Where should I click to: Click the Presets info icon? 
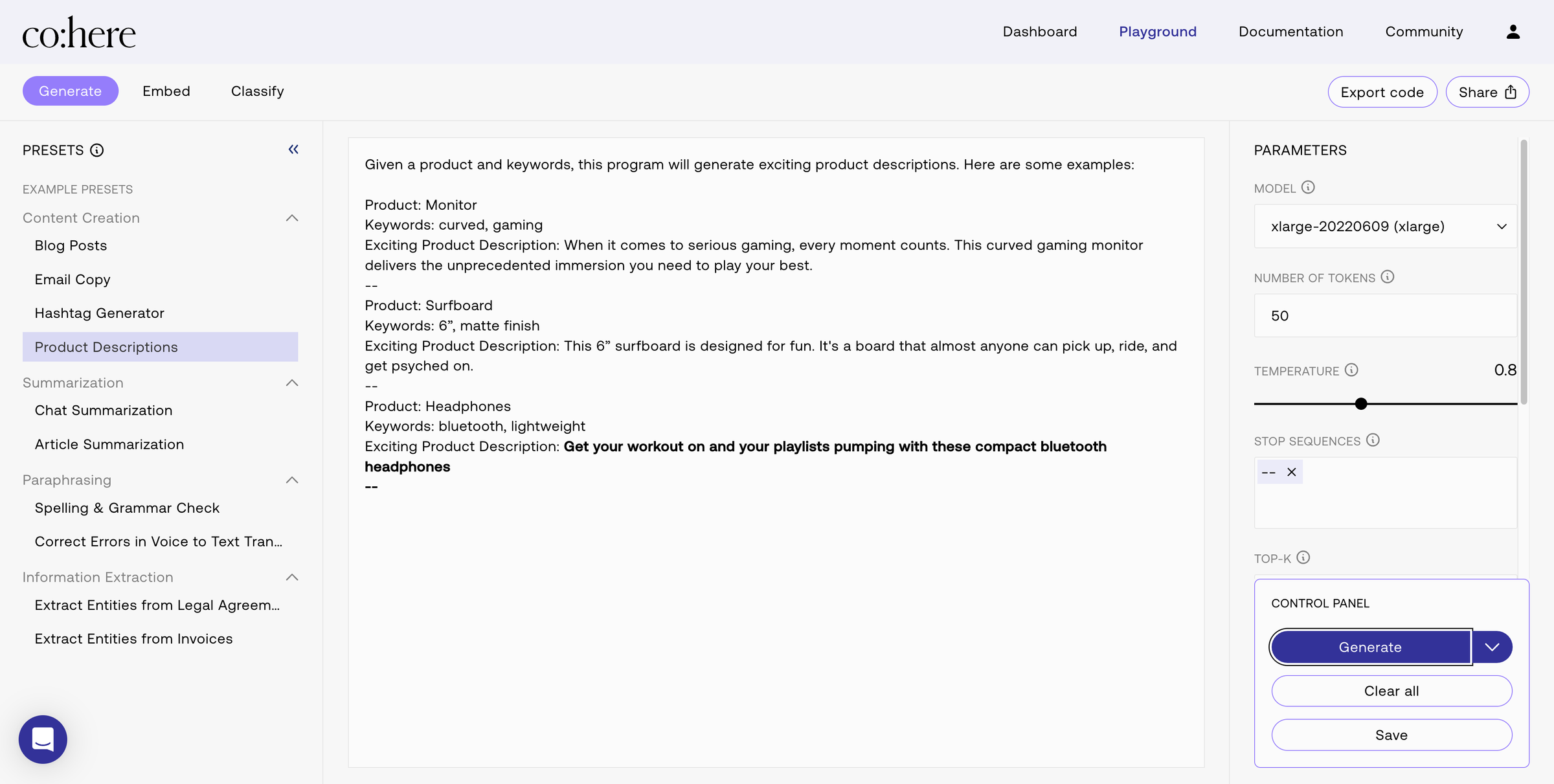(x=97, y=150)
